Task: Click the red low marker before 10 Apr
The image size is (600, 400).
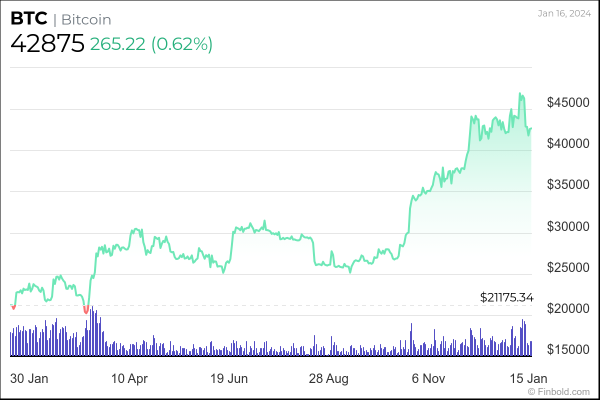Action: [87, 309]
